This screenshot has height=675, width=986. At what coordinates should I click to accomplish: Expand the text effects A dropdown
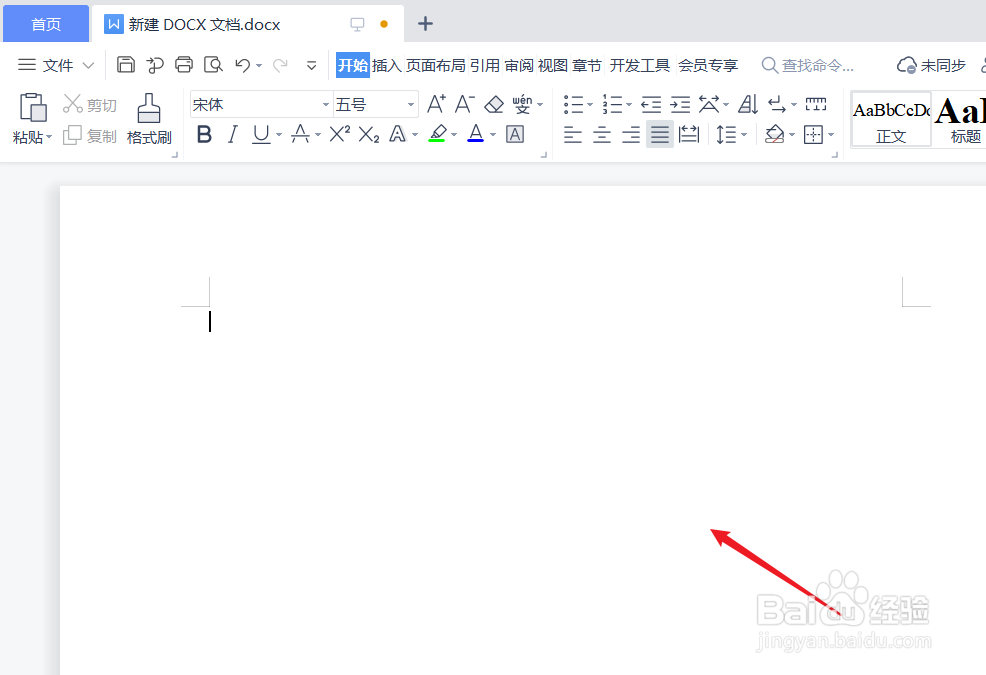415,135
